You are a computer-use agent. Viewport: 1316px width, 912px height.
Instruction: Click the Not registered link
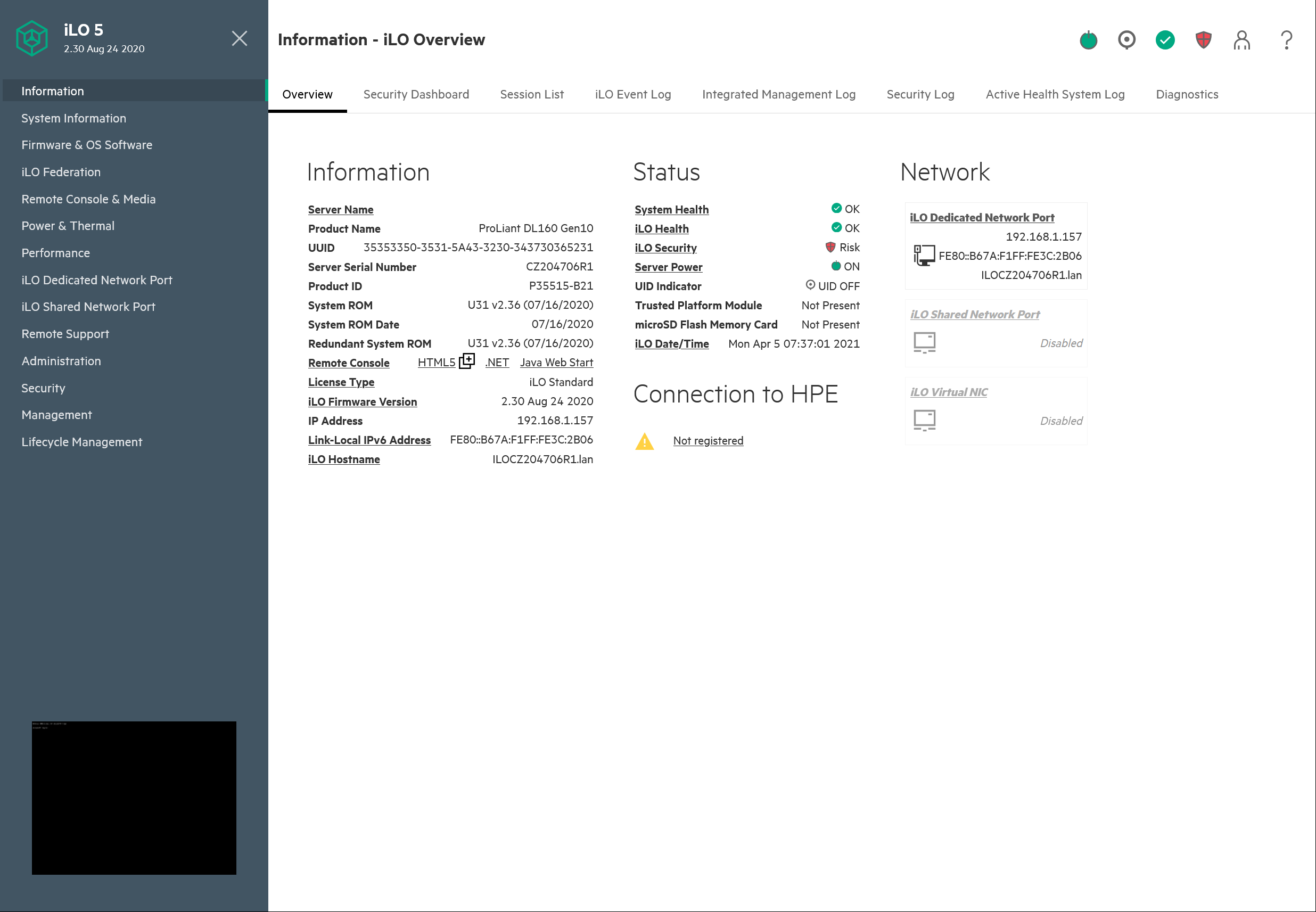click(708, 441)
